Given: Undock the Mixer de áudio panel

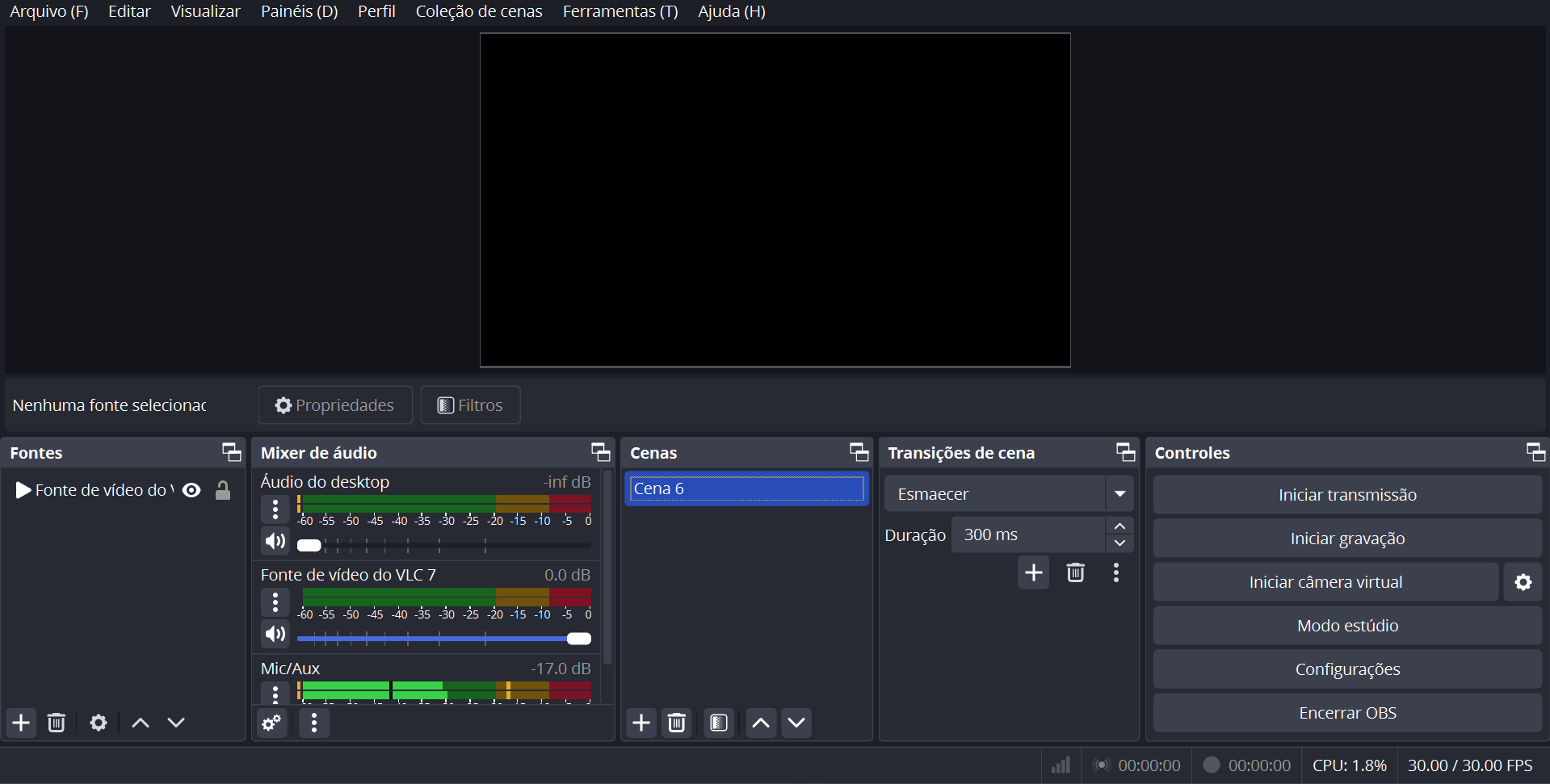Looking at the screenshot, I should (x=601, y=452).
